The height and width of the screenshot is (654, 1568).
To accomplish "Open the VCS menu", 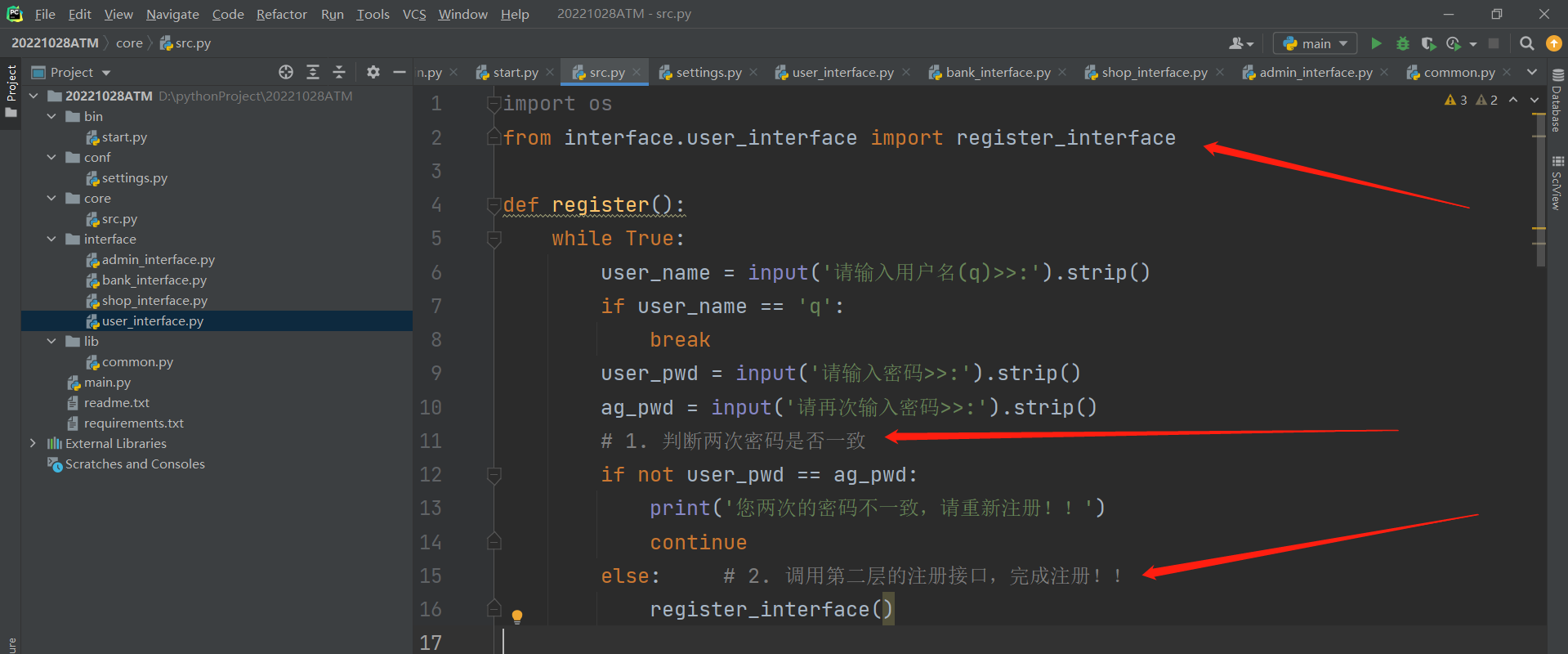I will pyautogui.click(x=414, y=14).
